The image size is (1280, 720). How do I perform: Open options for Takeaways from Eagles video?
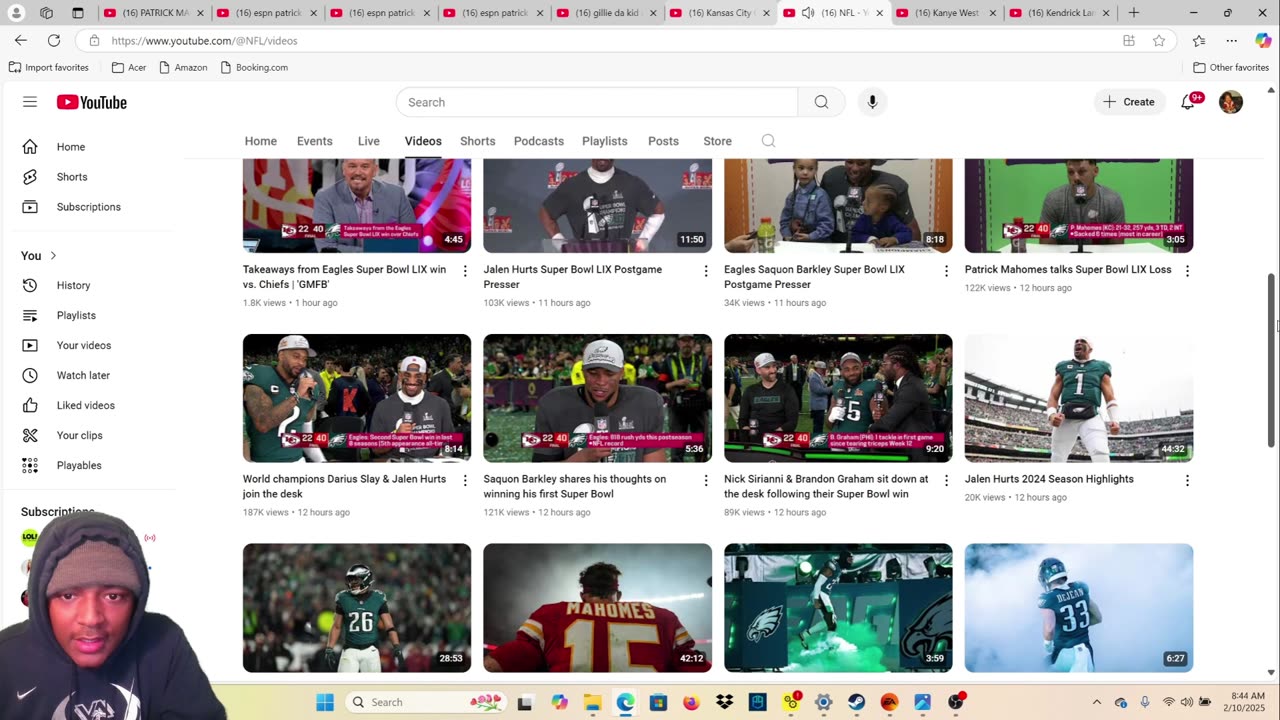click(x=465, y=271)
